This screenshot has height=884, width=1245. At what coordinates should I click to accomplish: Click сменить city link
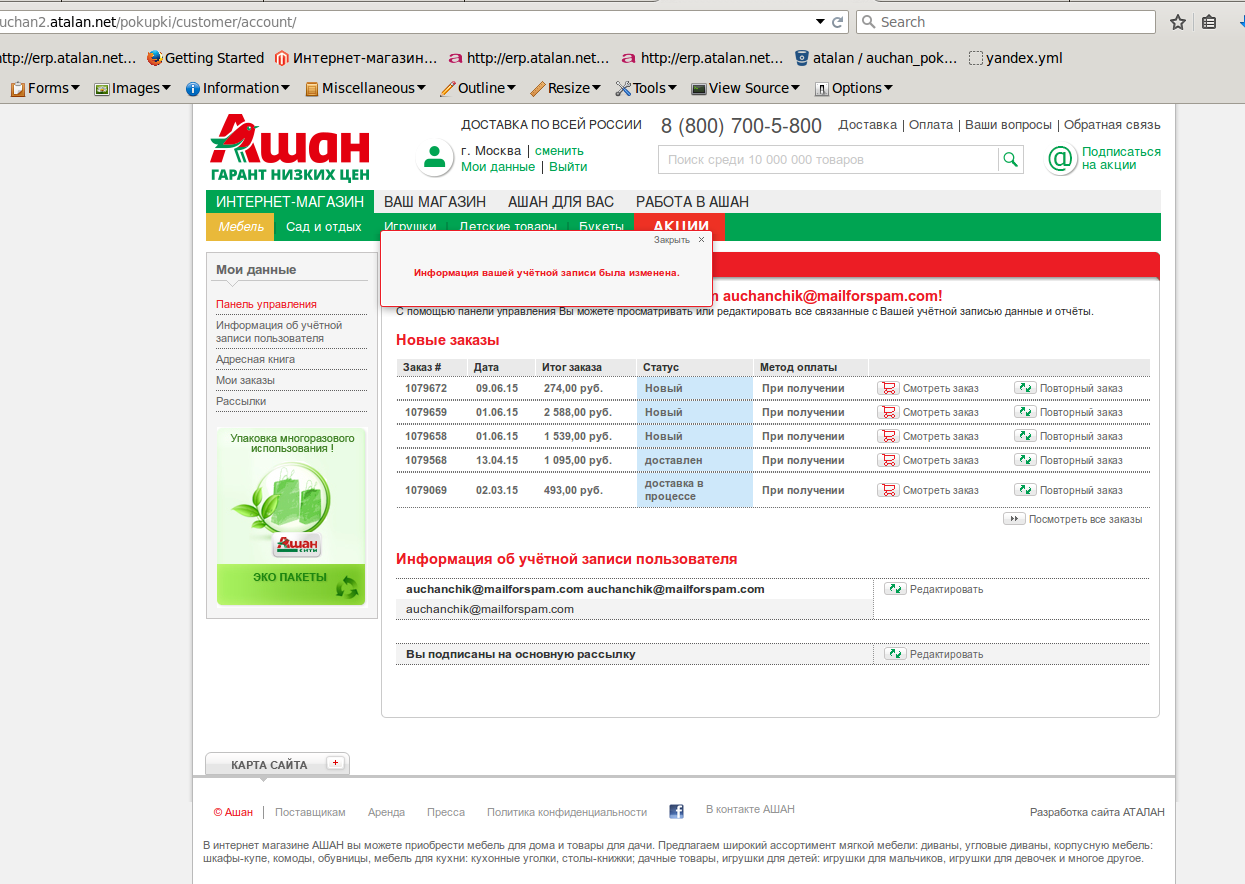pos(560,151)
